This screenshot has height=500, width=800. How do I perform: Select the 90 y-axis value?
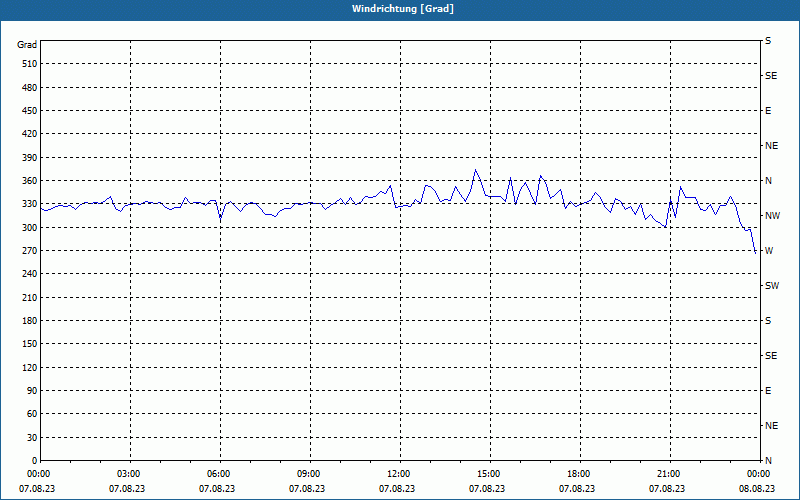click(32, 391)
